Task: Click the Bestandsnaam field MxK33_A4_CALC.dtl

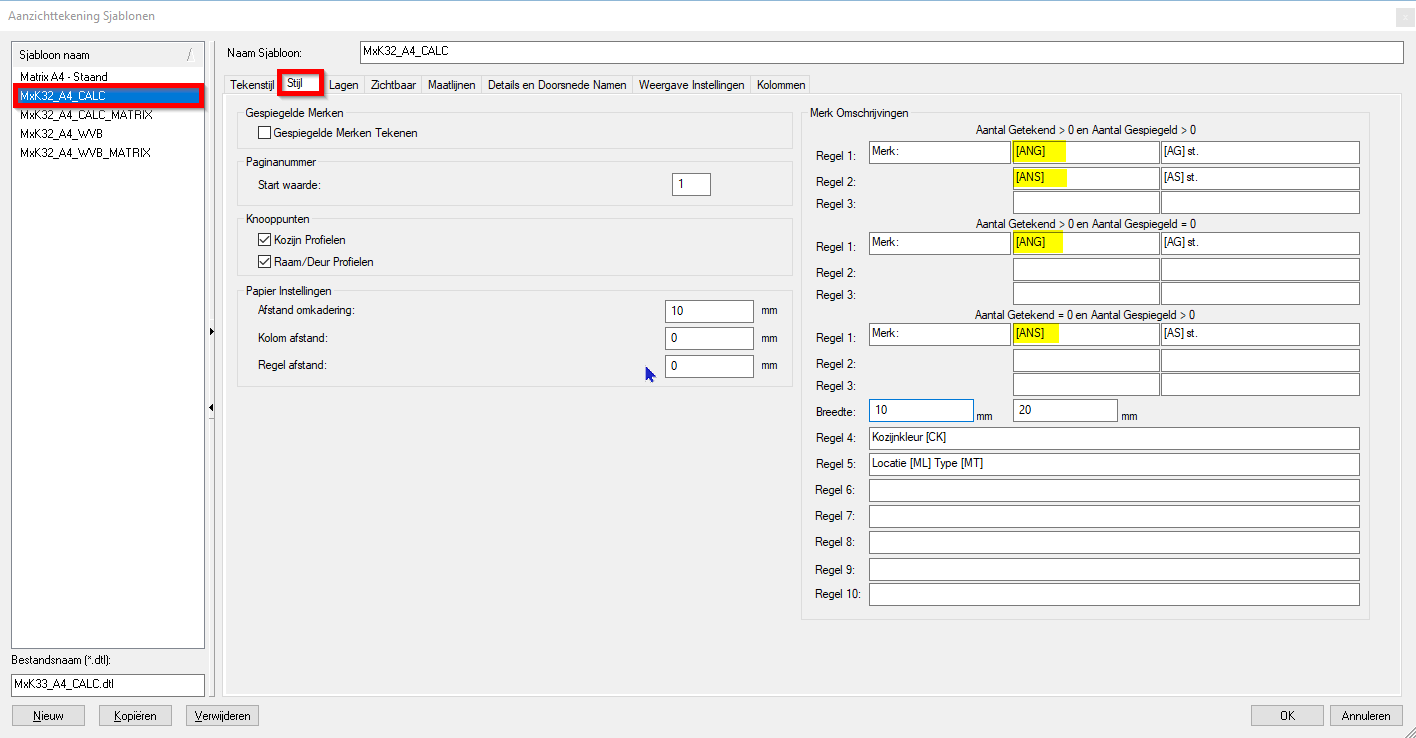Action: point(108,685)
